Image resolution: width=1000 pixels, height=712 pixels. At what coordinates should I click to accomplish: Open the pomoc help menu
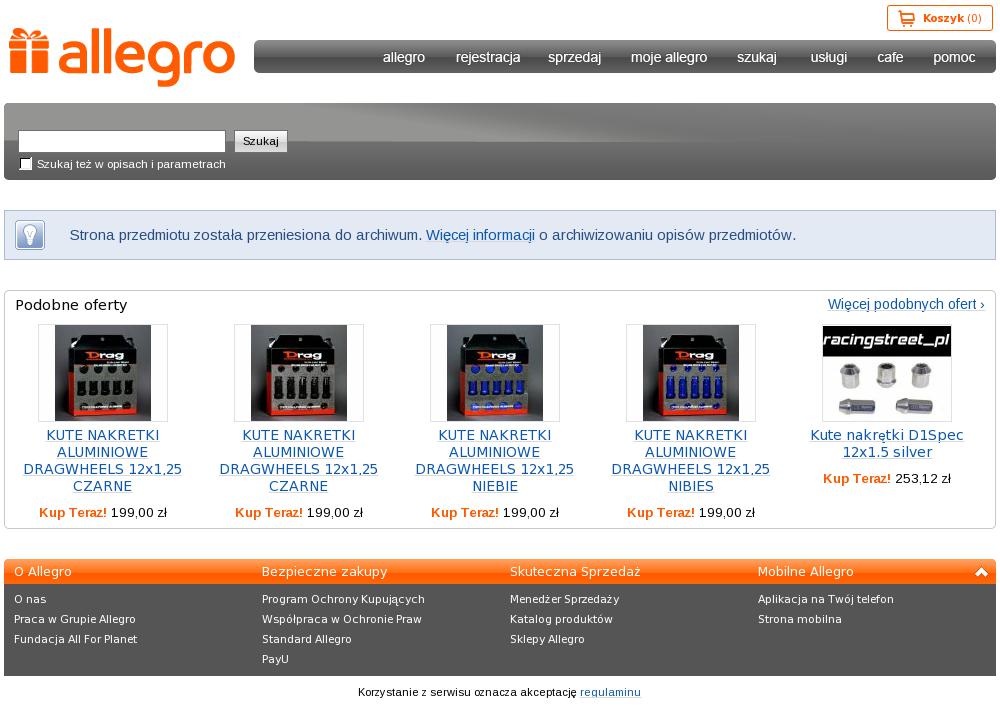pyautogui.click(x=954, y=57)
